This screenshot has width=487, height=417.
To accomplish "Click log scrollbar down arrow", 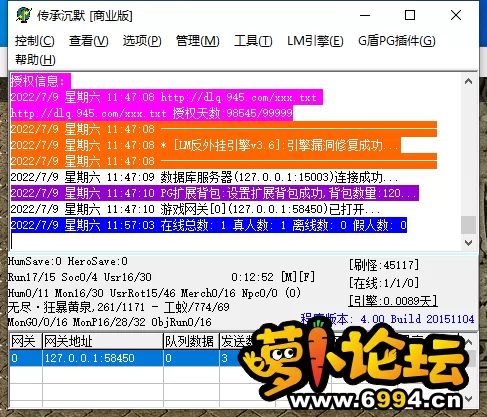I will 468,242.
